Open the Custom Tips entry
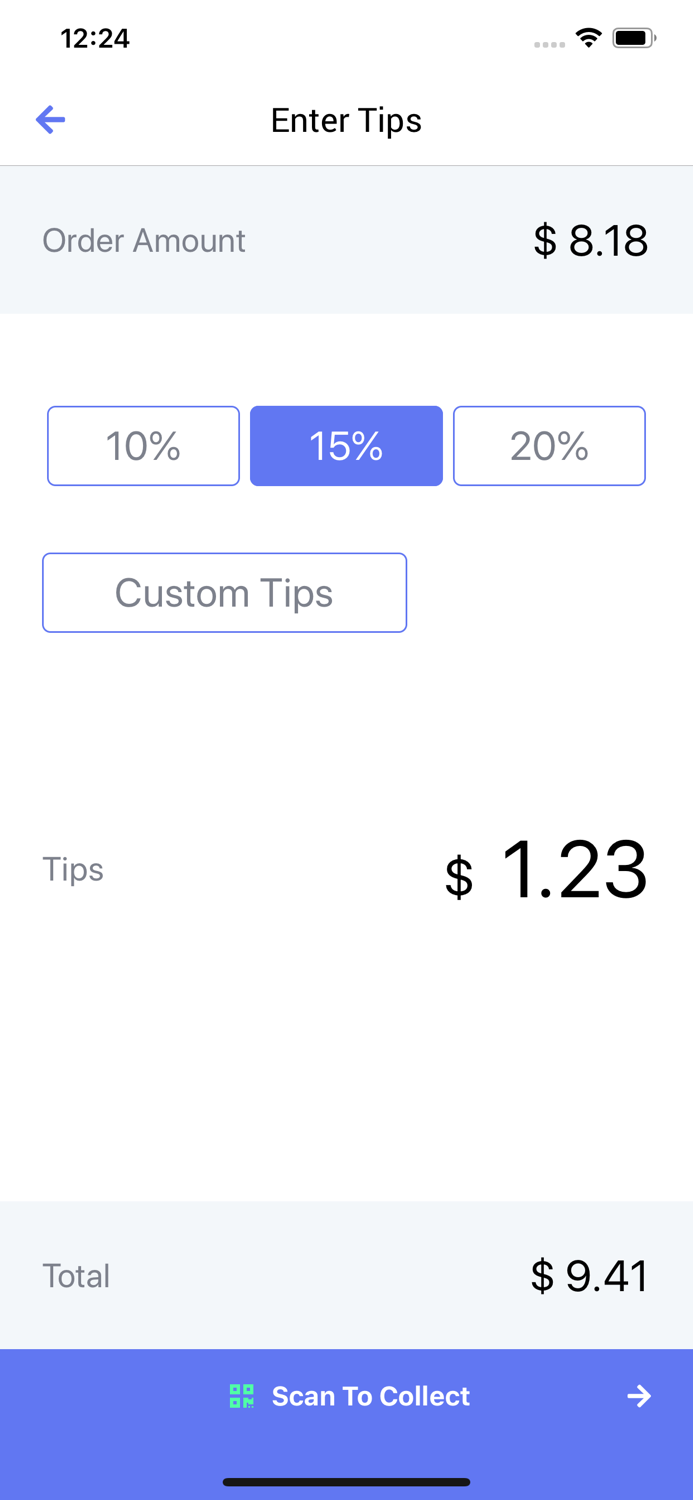The width and height of the screenshot is (693, 1500). click(224, 592)
